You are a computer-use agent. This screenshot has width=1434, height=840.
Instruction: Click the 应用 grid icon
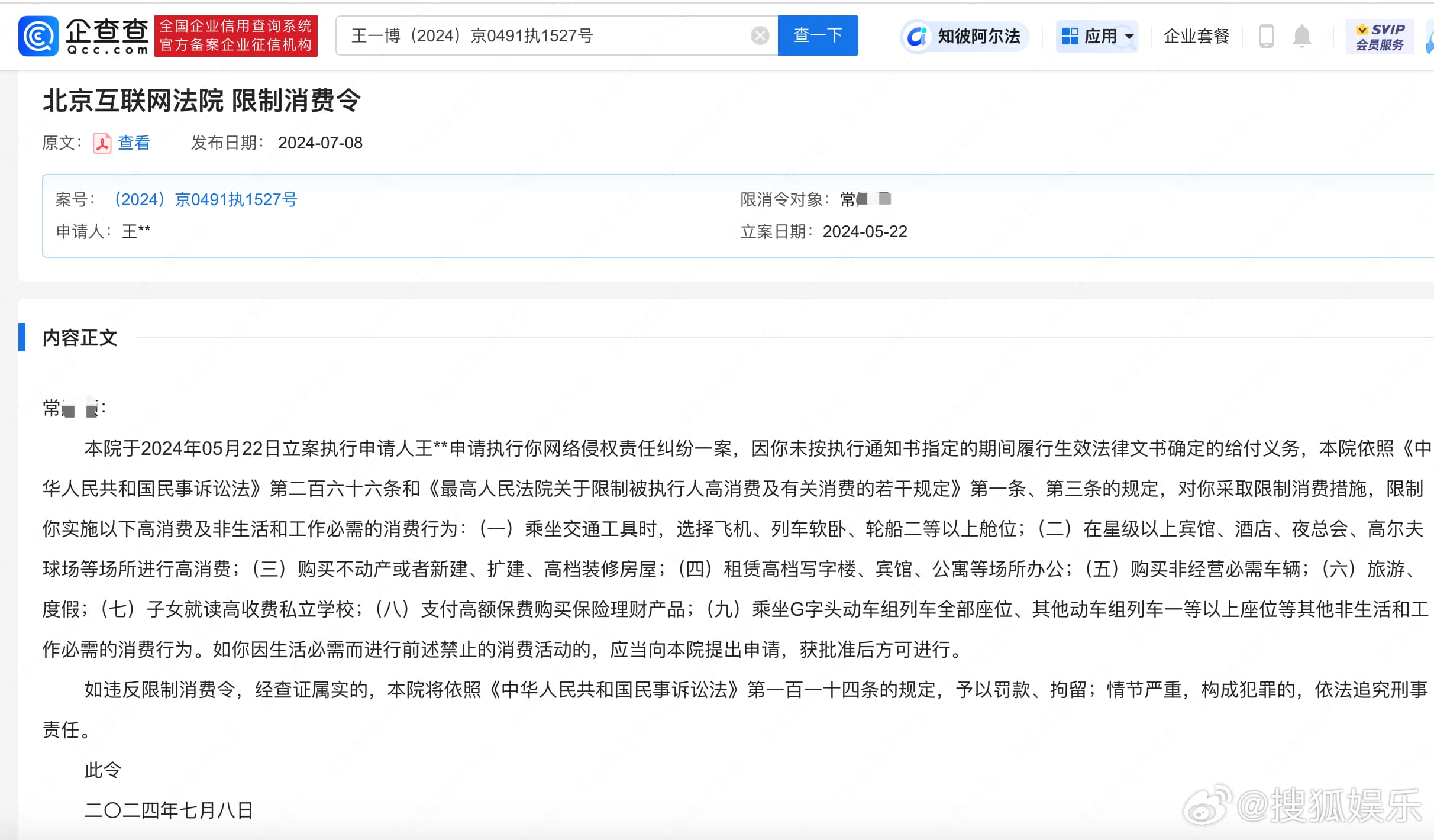click(1070, 36)
